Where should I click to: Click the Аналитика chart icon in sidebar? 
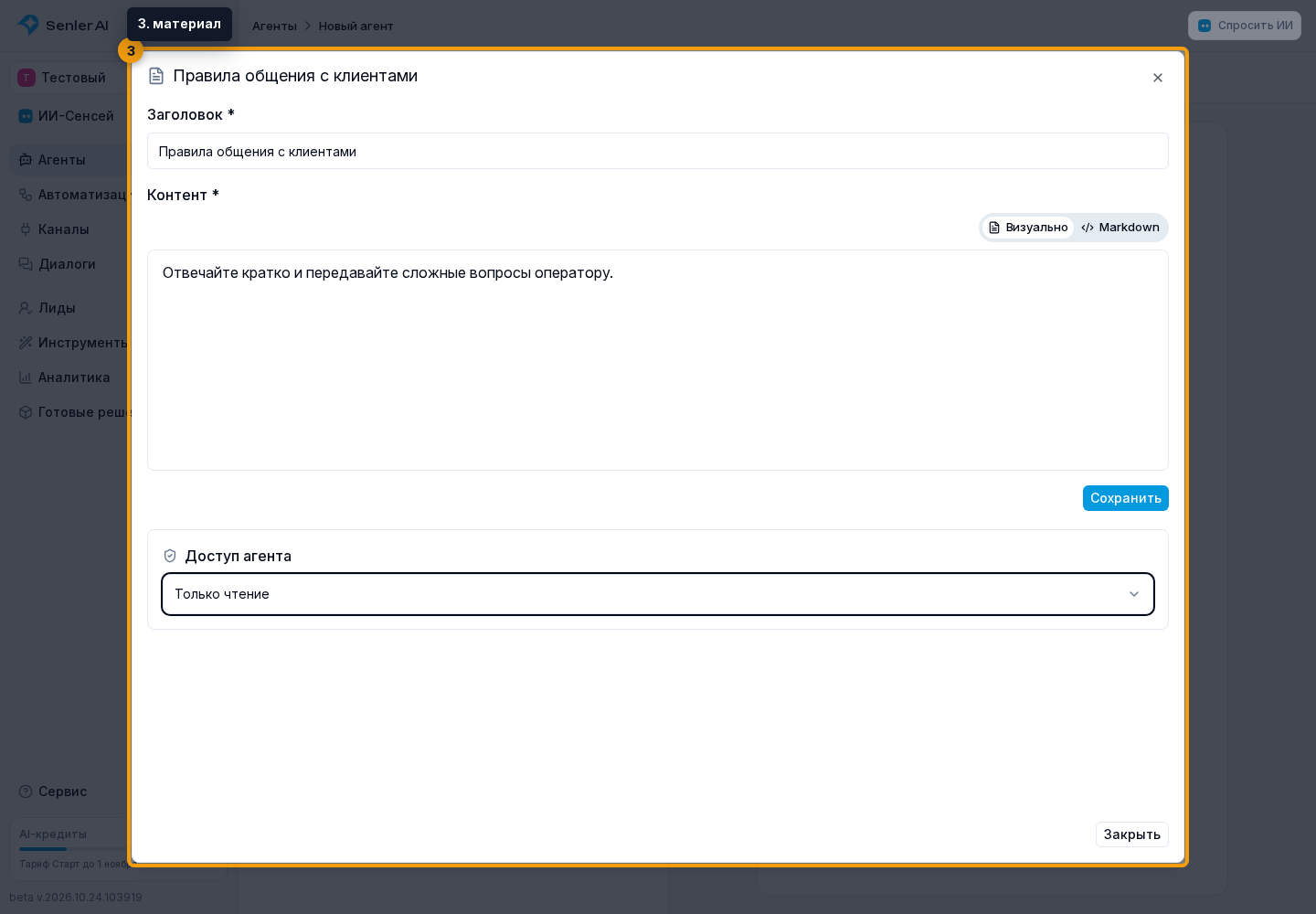click(x=26, y=377)
